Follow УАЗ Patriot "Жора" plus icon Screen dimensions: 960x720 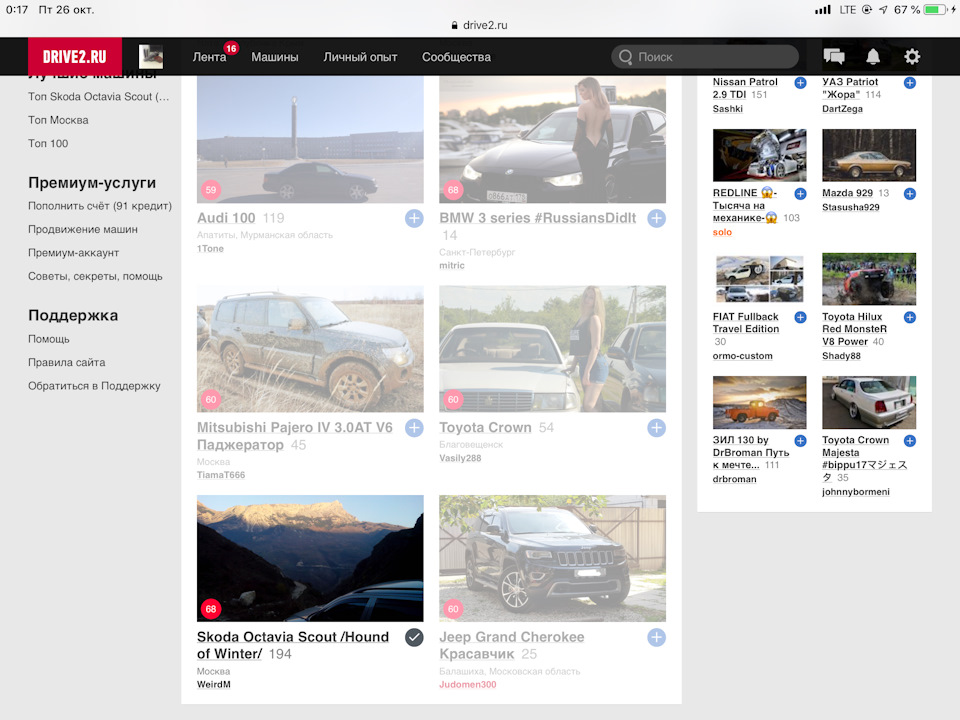(x=910, y=83)
